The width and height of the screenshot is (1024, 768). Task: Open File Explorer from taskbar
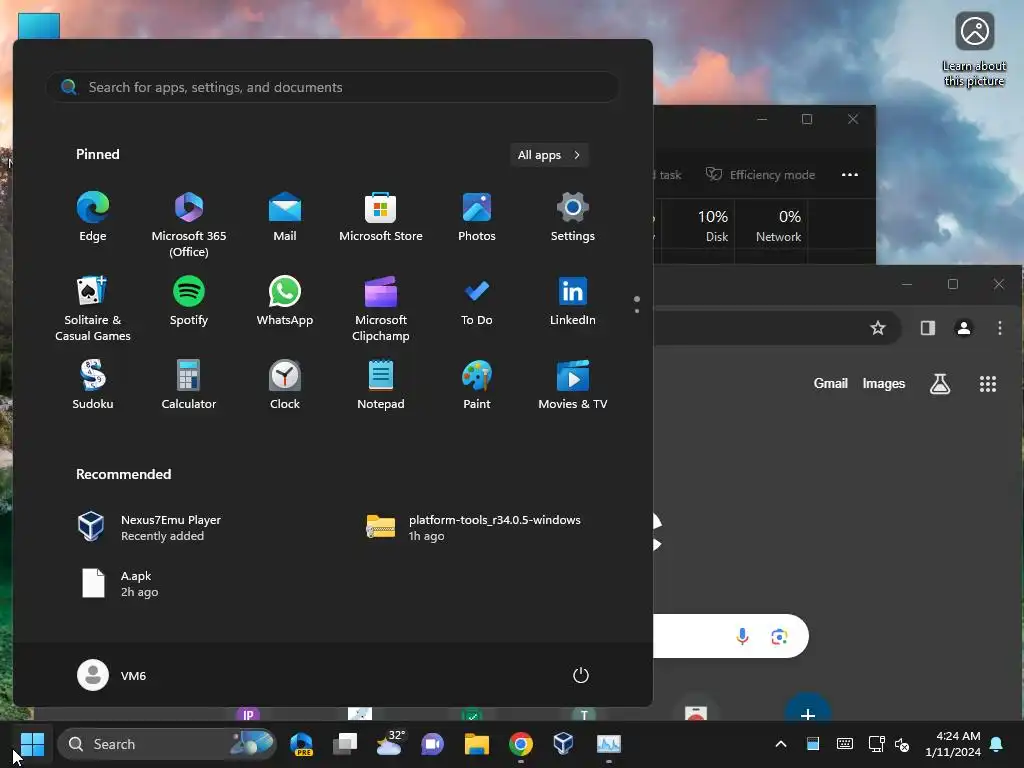pos(477,744)
